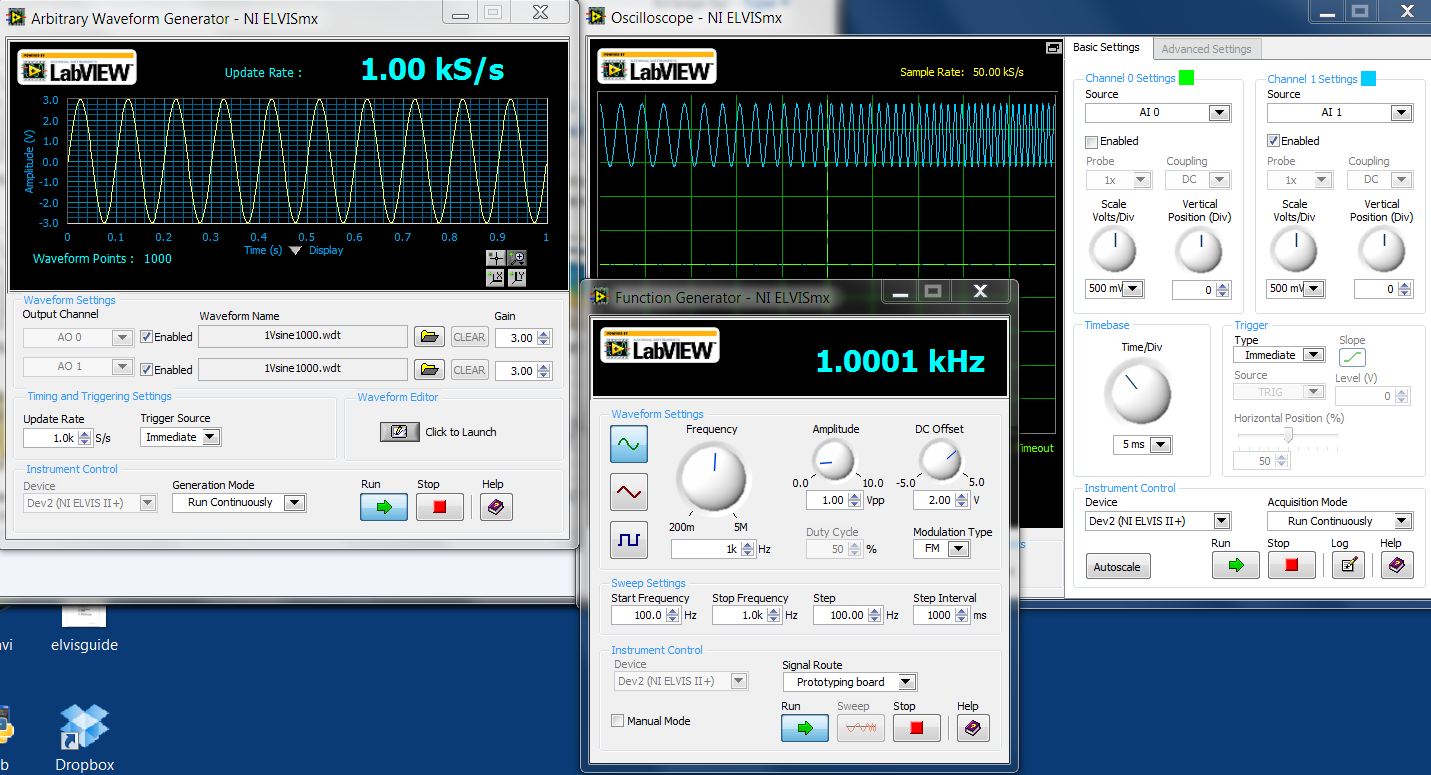The image size is (1431, 775).
Task: Select triangle waveform in Function Generator
Action: [x=629, y=492]
